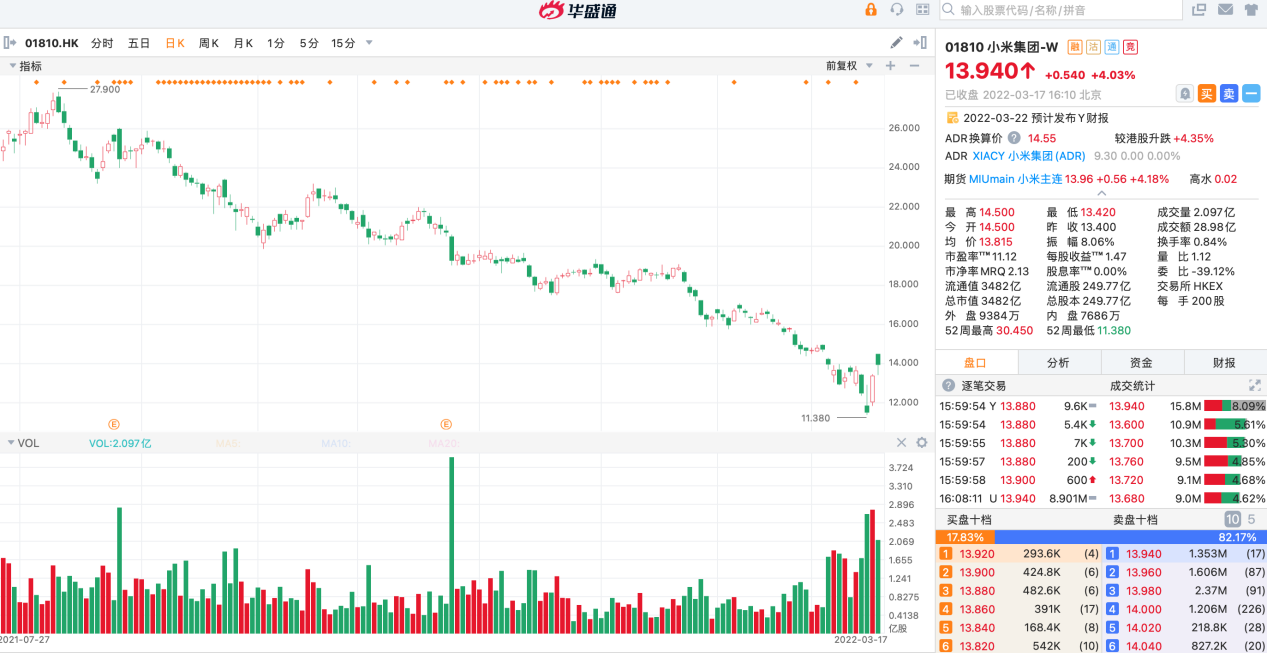Screen dimensions: 1267x653
Task: Click the blue 卖 sell button
Action: point(1229,93)
